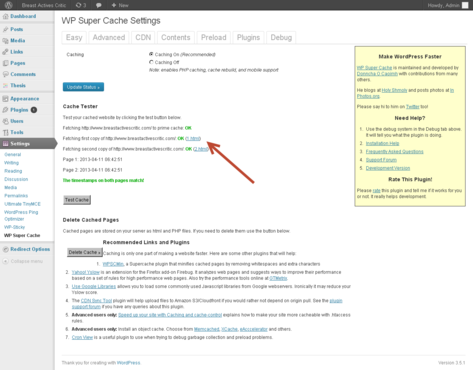Open the Writing settings submenu item
The height and width of the screenshot is (370, 473).
tap(11, 163)
